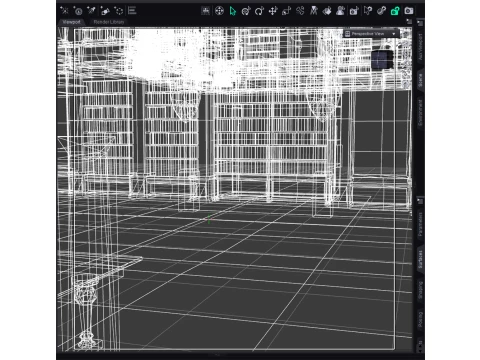The image size is (480, 360).
Task: Select the Joint Editor compass-shaped tool
Action: coord(314,11)
